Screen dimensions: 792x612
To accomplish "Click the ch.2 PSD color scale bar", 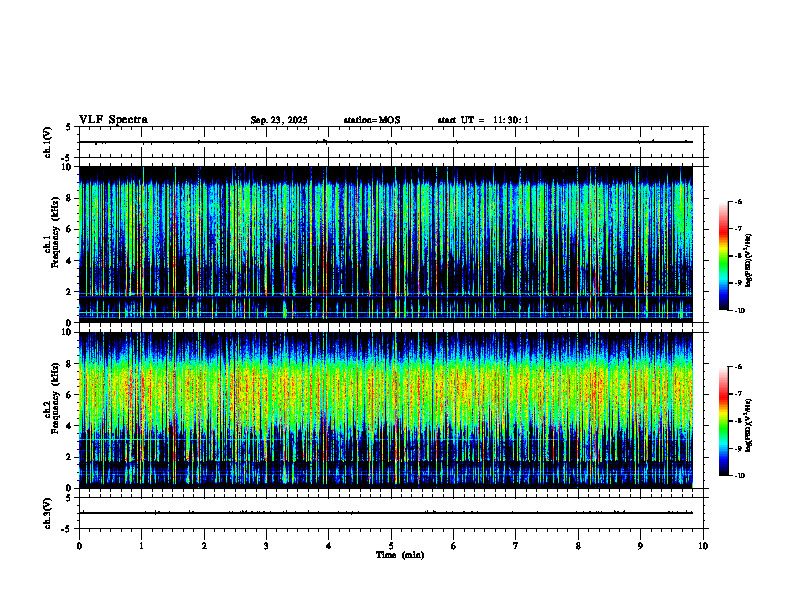I will (x=724, y=421).
